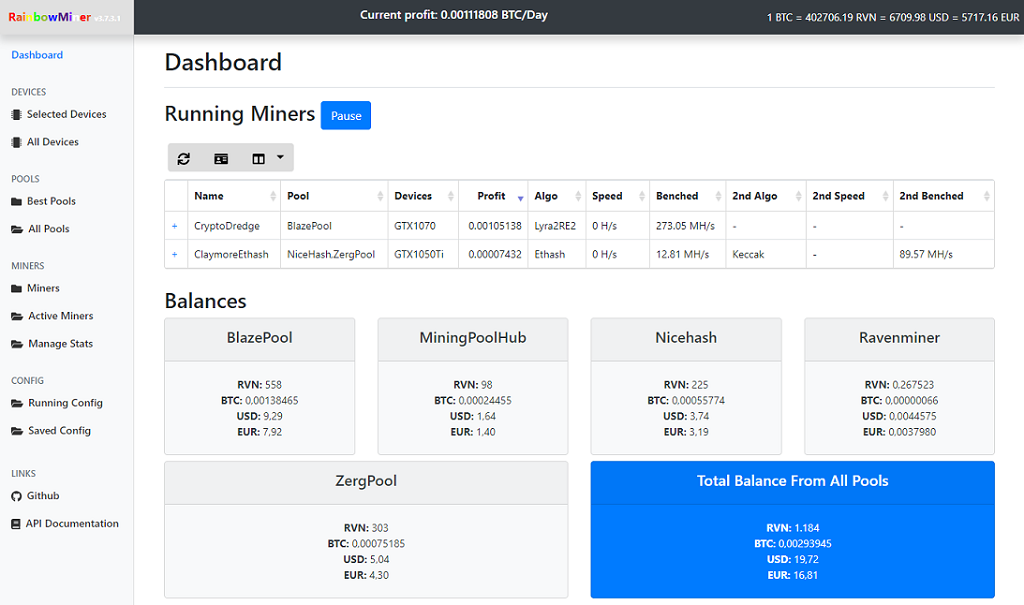Click the Manage Stats folder icon
This screenshot has height=605, width=1024.
[x=16, y=344]
